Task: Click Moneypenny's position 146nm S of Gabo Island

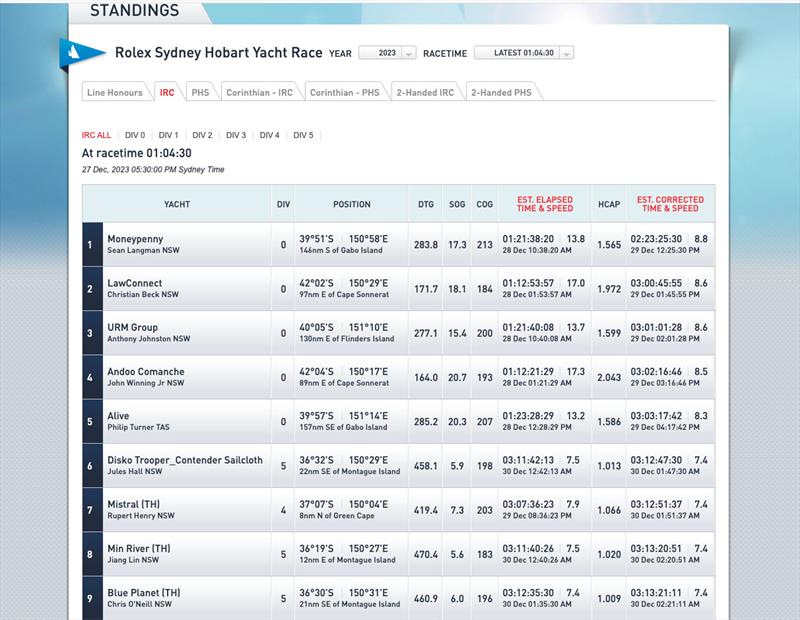Action: coord(341,251)
